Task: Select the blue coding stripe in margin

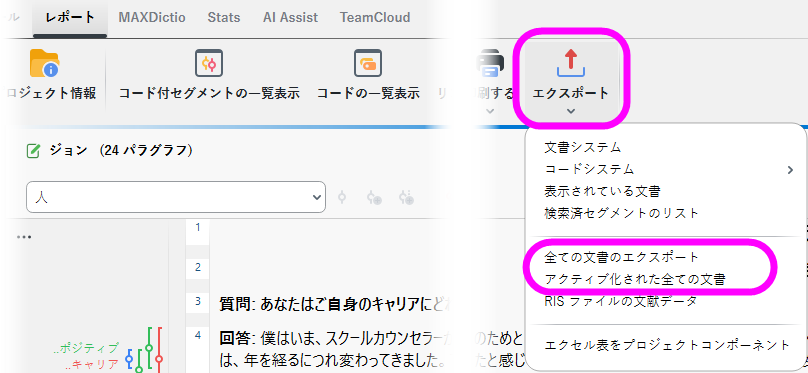Action: (x=129, y=359)
